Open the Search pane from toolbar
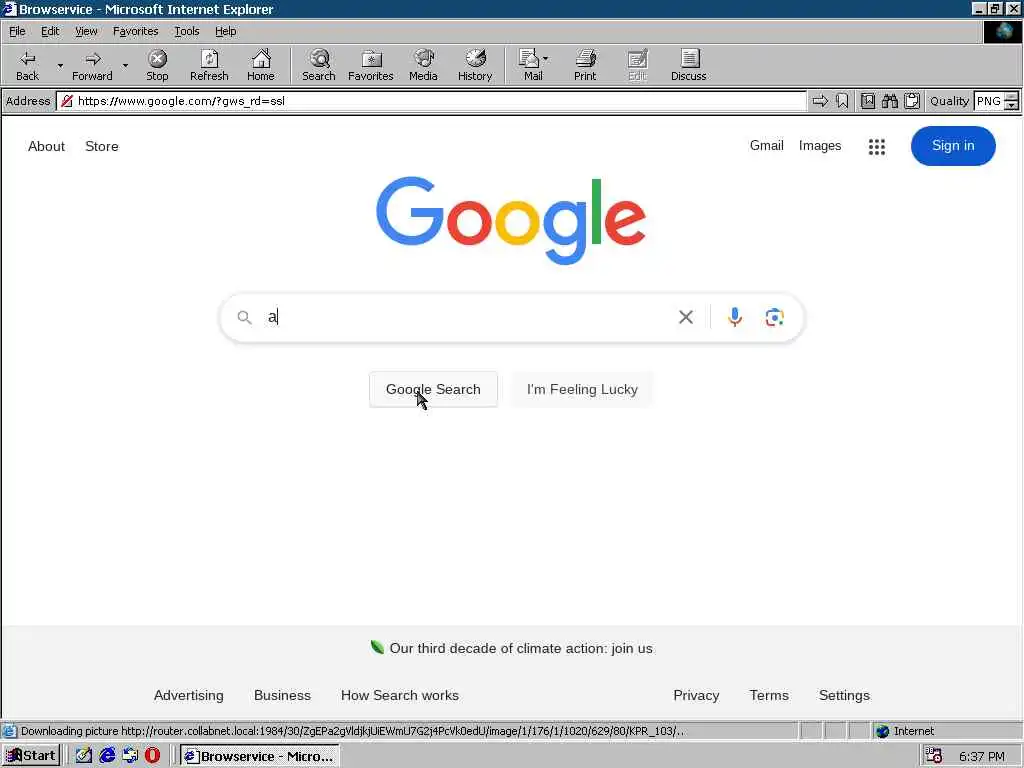Viewport: 1024px width, 768px height. pyautogui.click(x=319, y=65)
